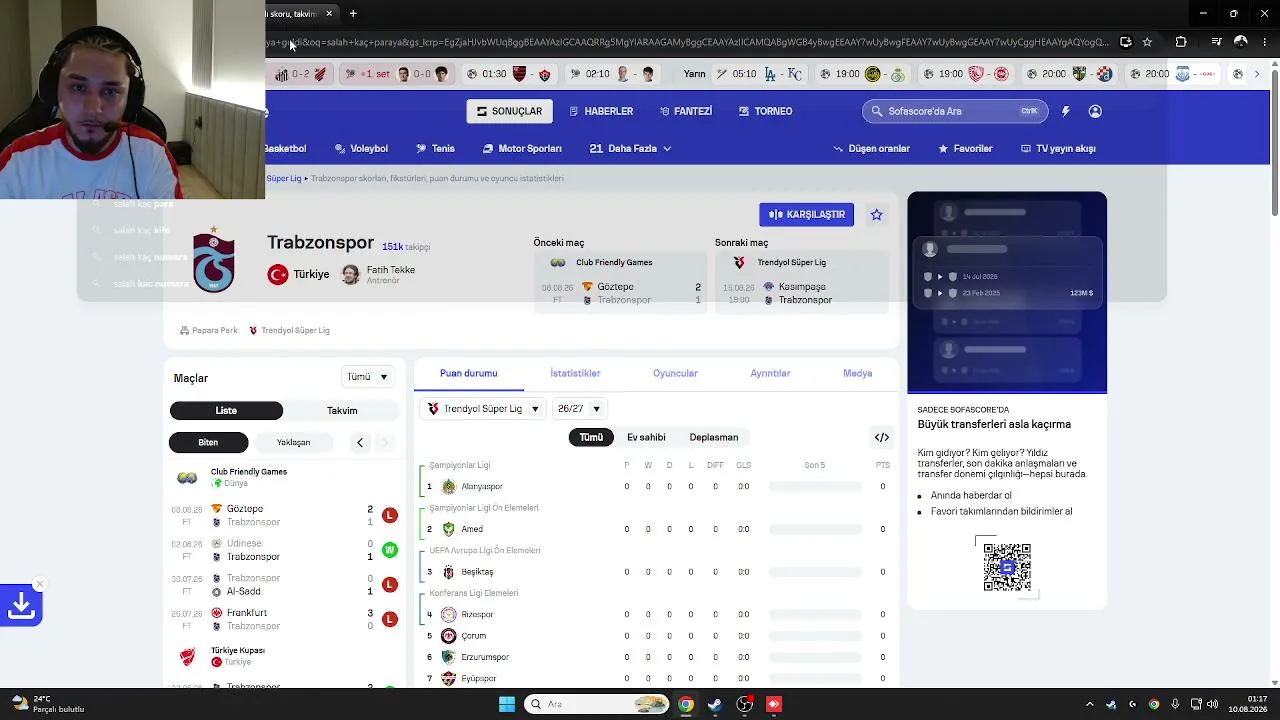Open the embed code icon for standings
This screenshot has width=1280, height=720.
882,437
